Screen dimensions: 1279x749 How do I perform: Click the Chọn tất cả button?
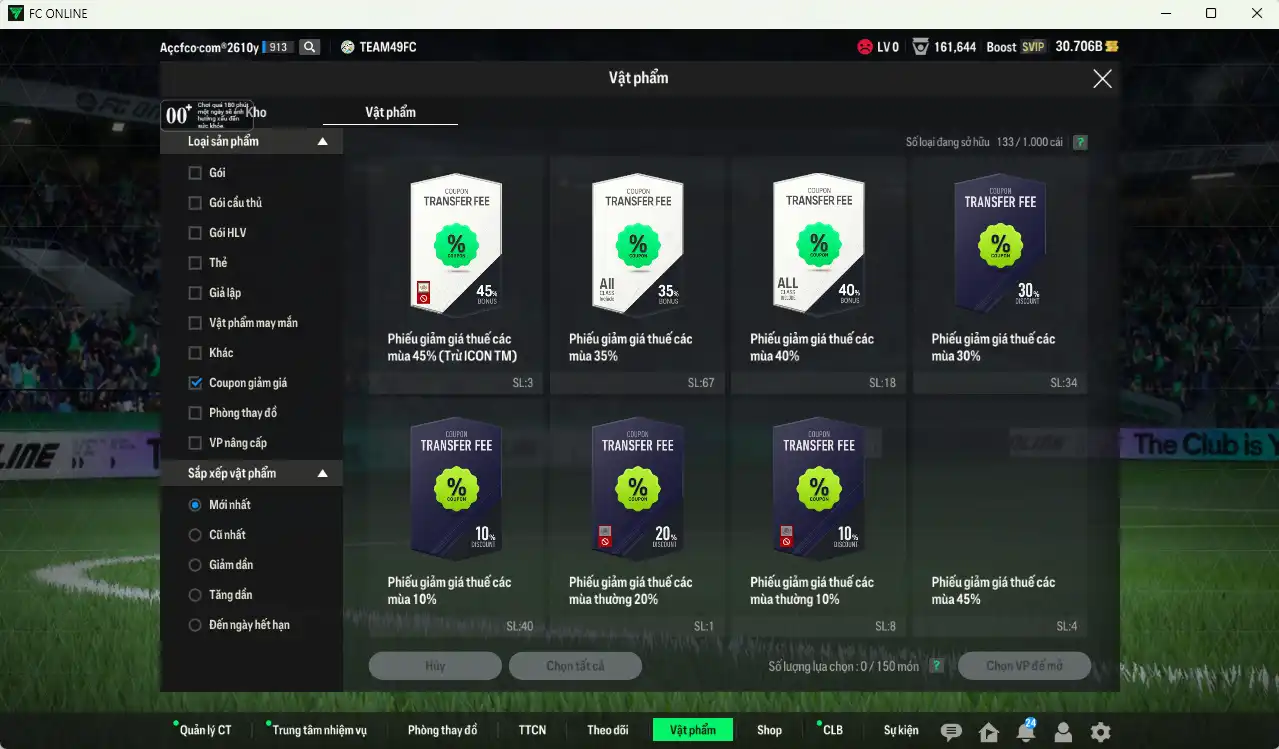tap(575, 666)
